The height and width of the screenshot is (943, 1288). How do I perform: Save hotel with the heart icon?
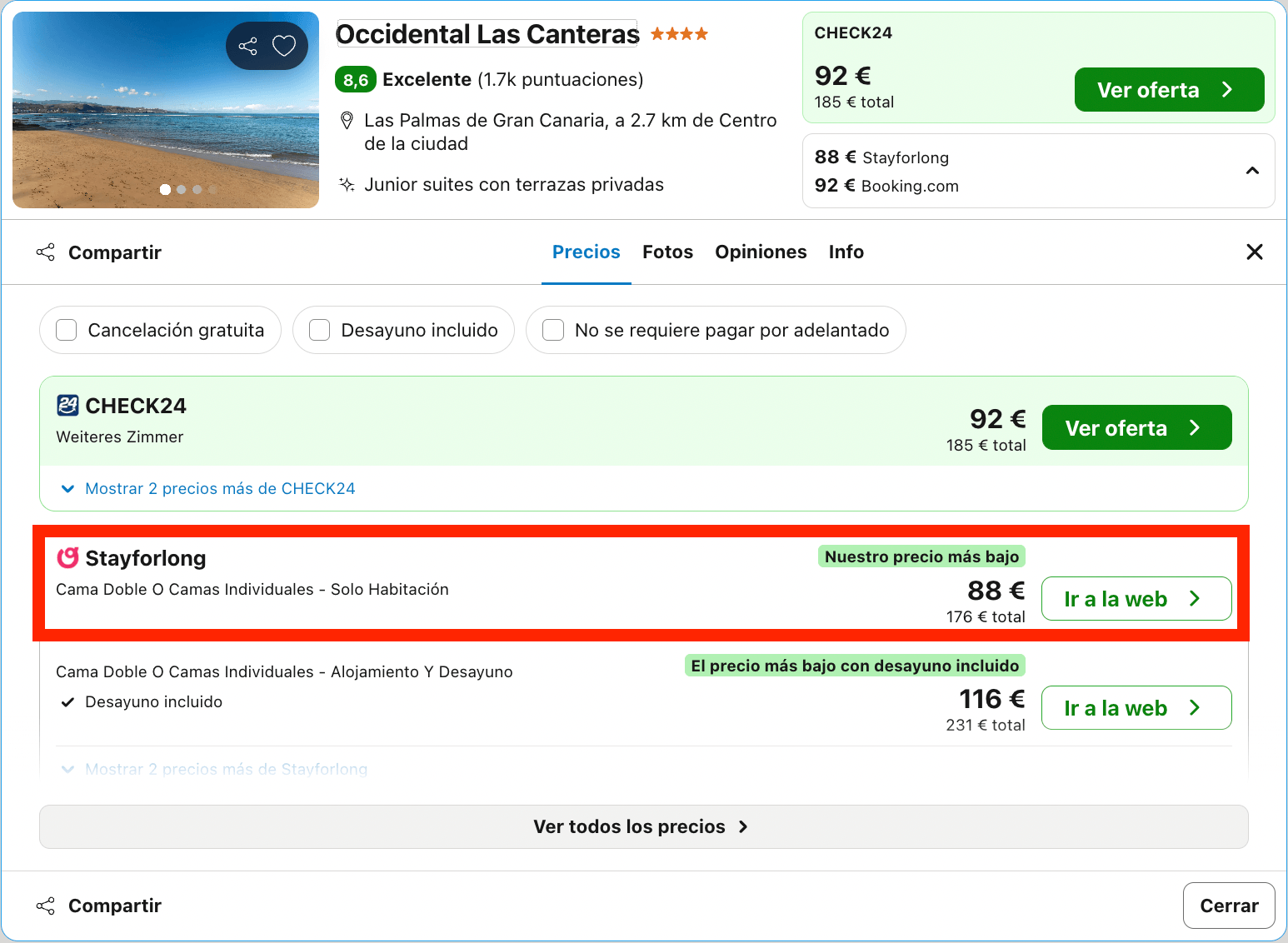(284, 46)
